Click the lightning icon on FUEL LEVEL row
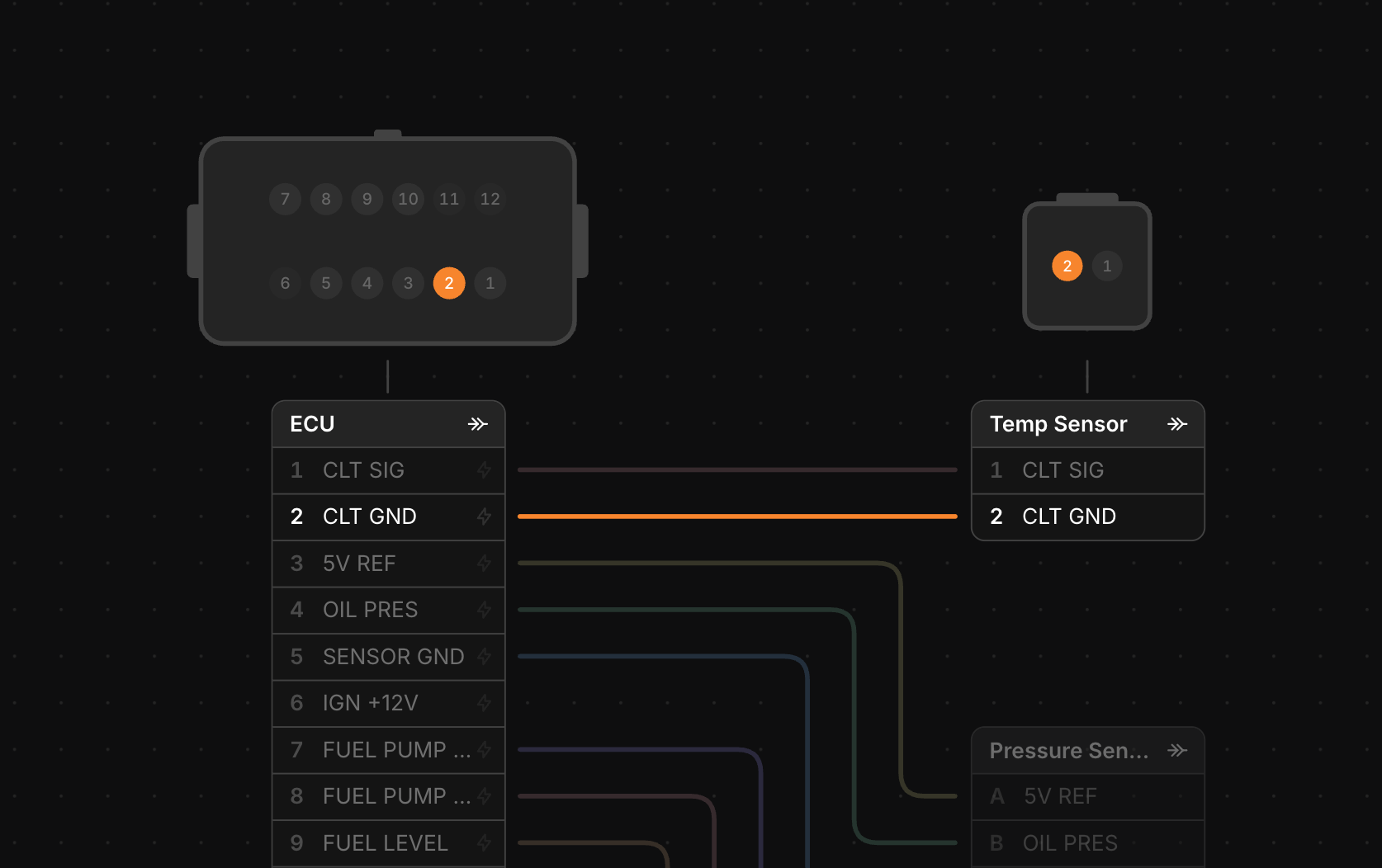 [485, 843]
